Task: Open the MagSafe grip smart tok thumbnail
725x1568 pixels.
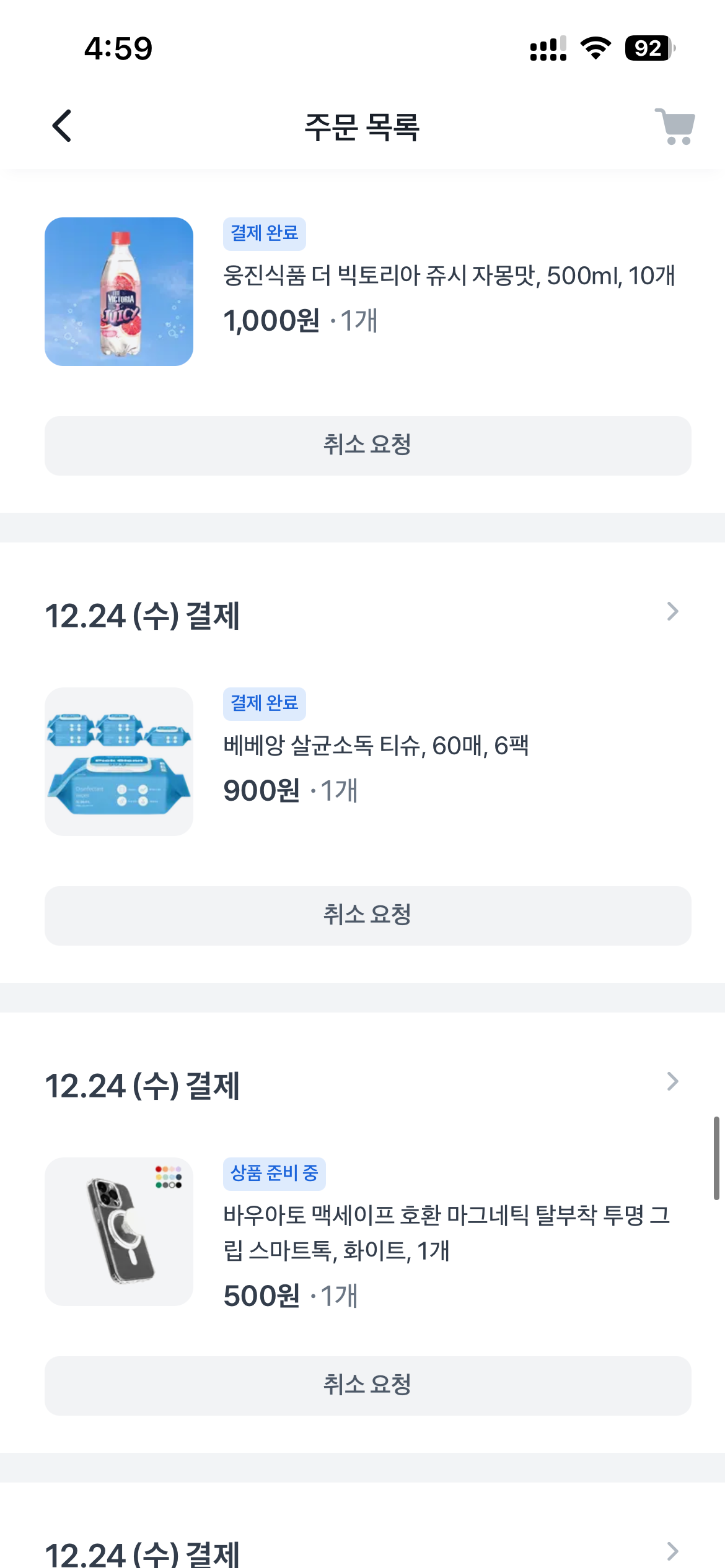Action: [119, 1232]
